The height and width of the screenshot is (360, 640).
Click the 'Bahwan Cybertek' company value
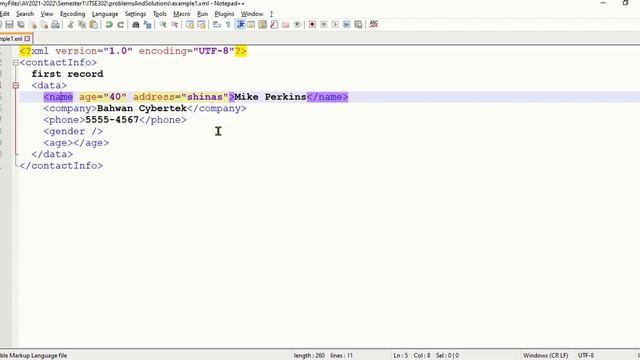click(142, 108)
